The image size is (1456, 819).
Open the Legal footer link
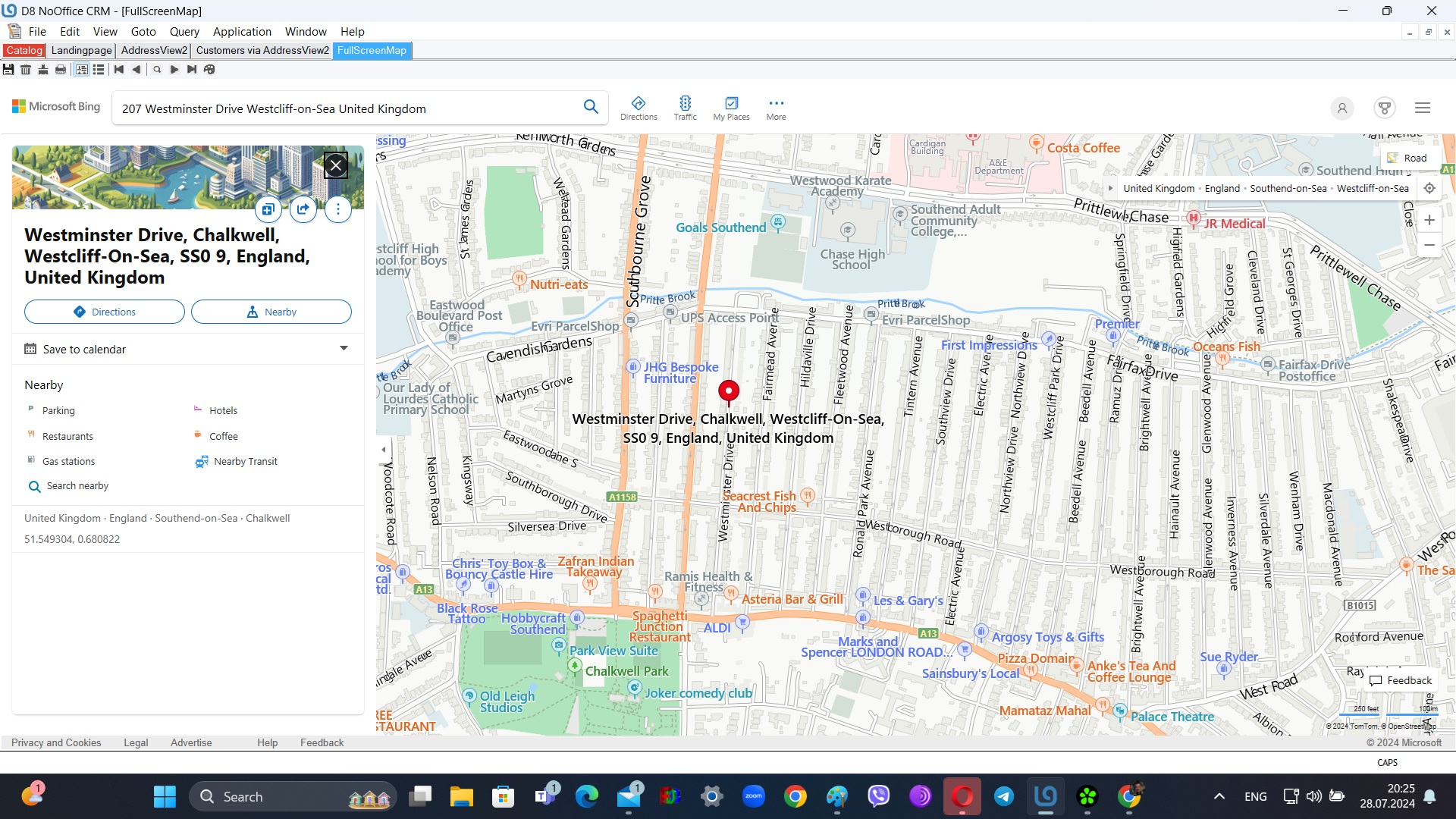[x=136, y=742]
